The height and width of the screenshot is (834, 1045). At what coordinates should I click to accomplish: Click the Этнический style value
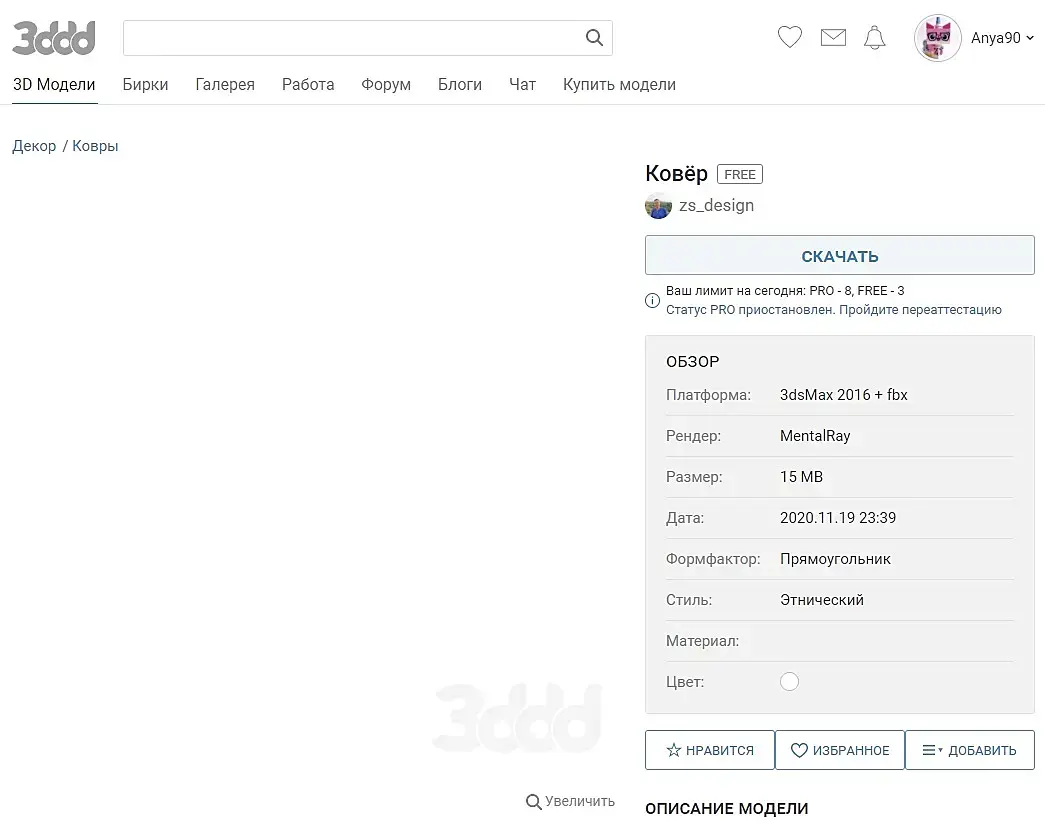pos(822,600)
